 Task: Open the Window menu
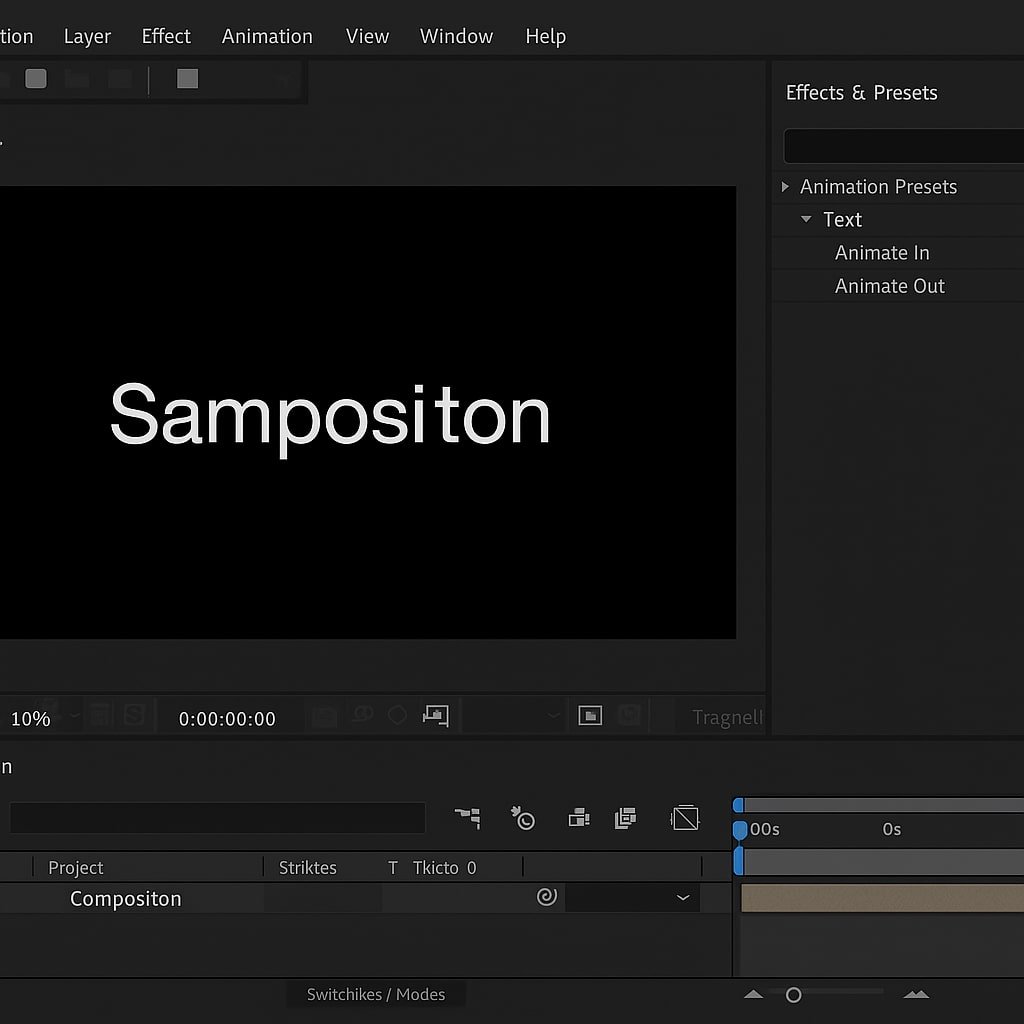point(456,36)
